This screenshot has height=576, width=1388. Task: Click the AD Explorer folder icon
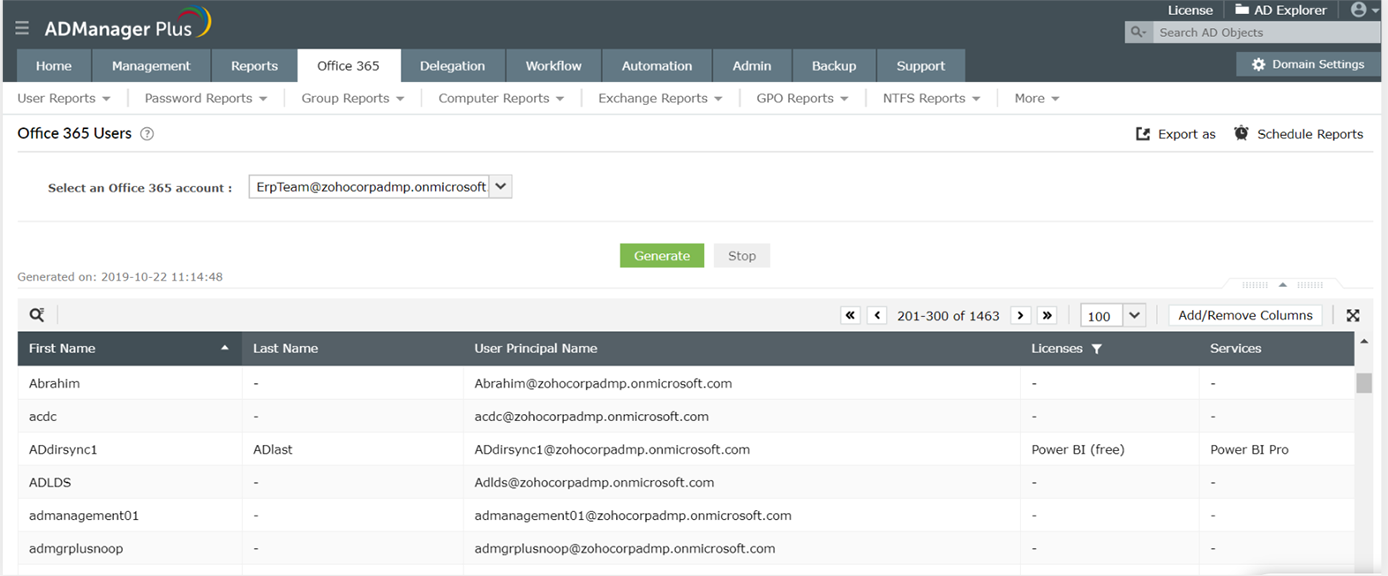coord(1240,10)
